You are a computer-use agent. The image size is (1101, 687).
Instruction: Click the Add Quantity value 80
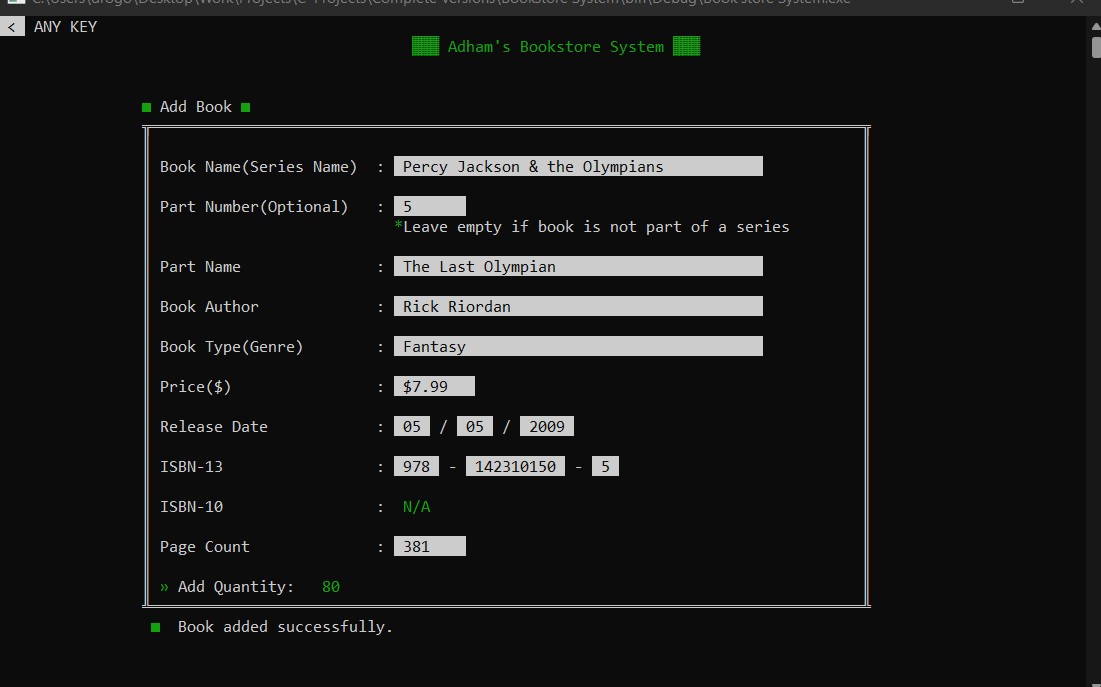pyautogui.click(x=331, y=587)
